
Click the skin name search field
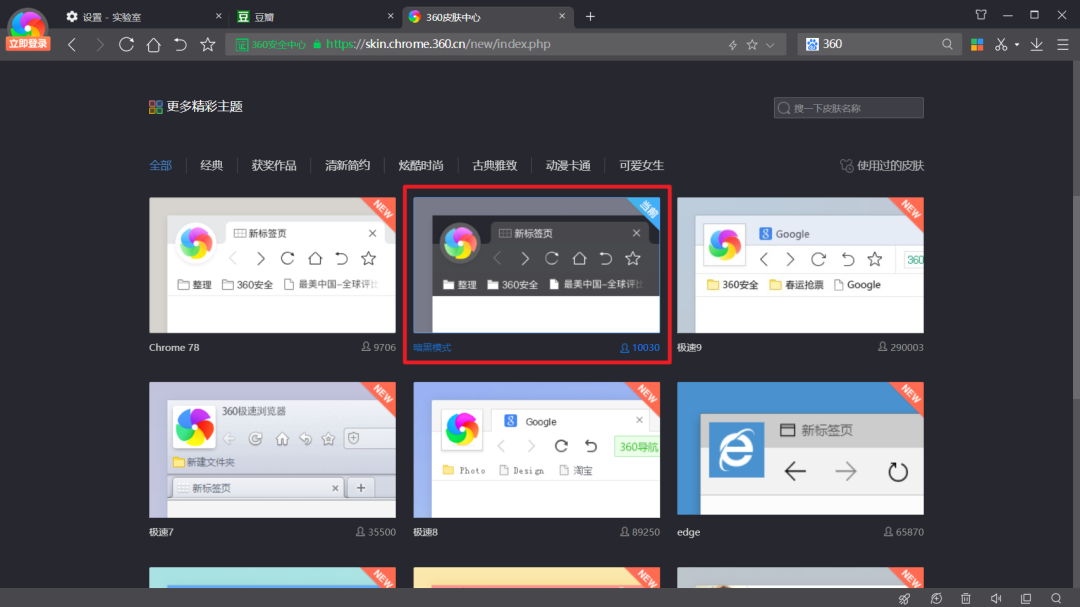pyautogui.click(x=849, y=108)
